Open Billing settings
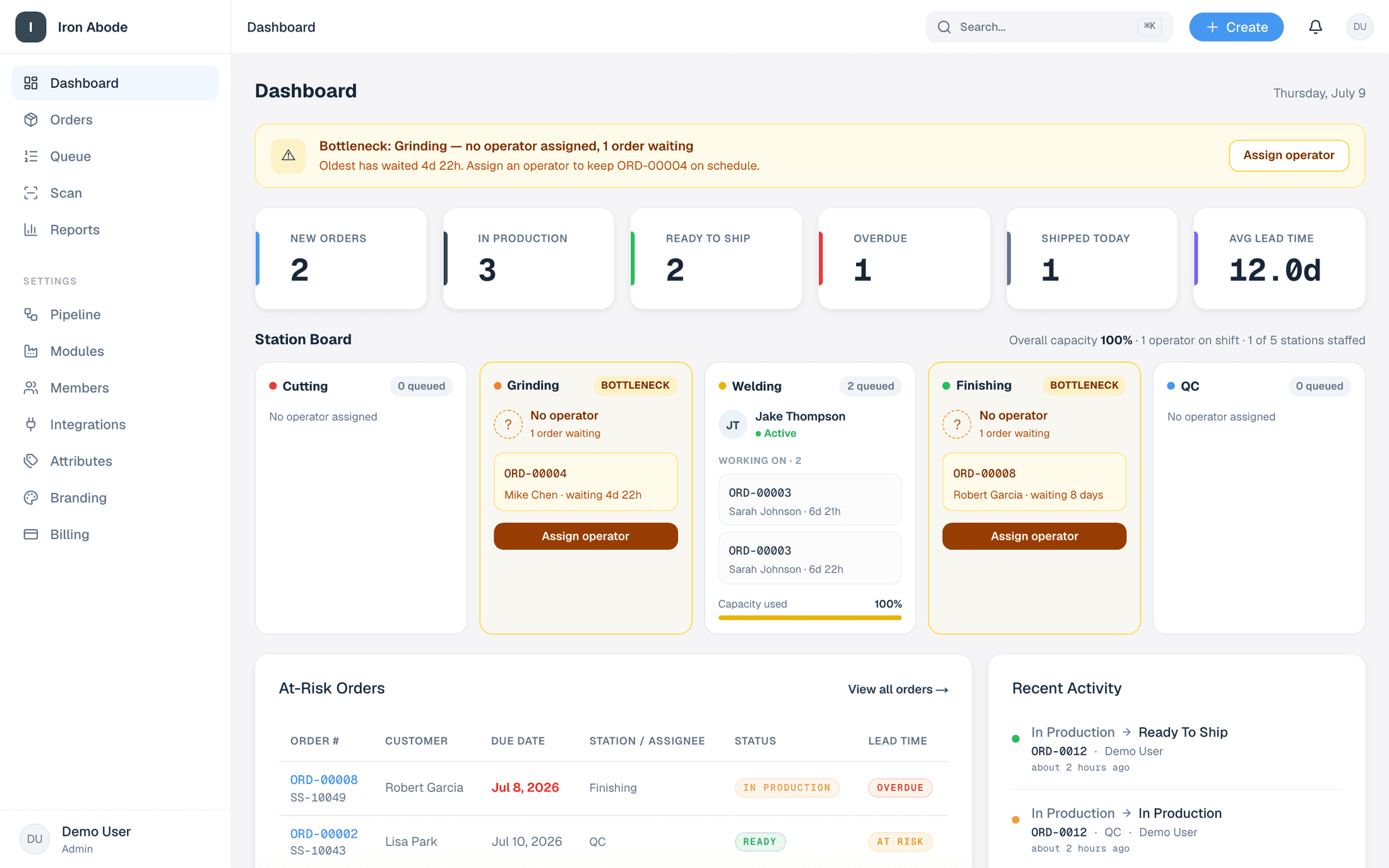This screenshot has height=868, width=1389. 116,533
